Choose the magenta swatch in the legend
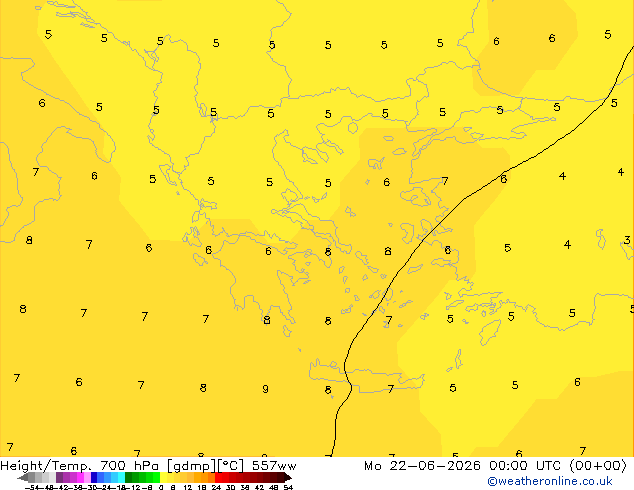Screen dimensions: 634x490 [x=80, y=478]
